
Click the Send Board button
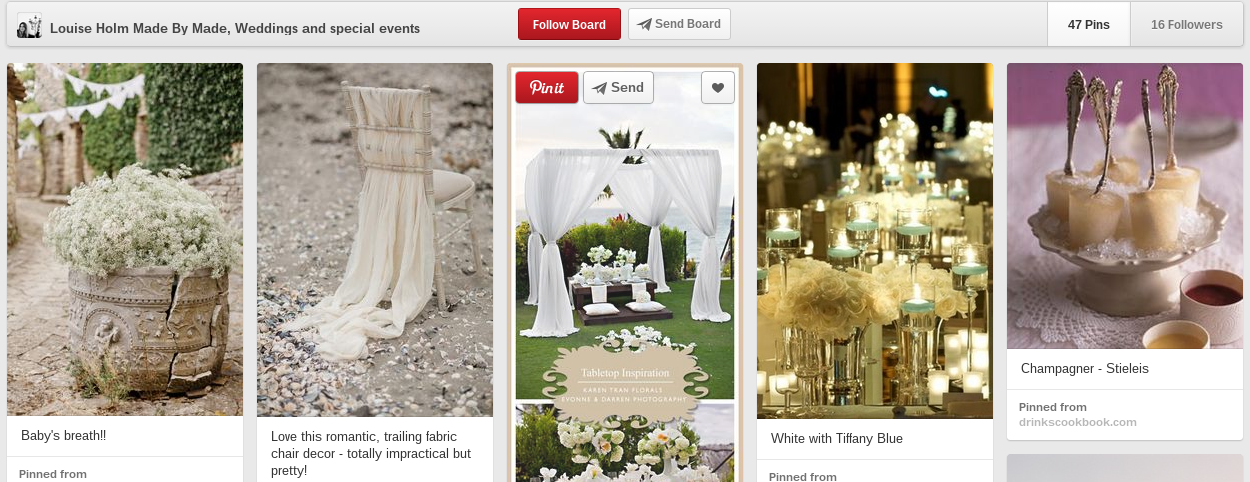[x=679, y=24]
